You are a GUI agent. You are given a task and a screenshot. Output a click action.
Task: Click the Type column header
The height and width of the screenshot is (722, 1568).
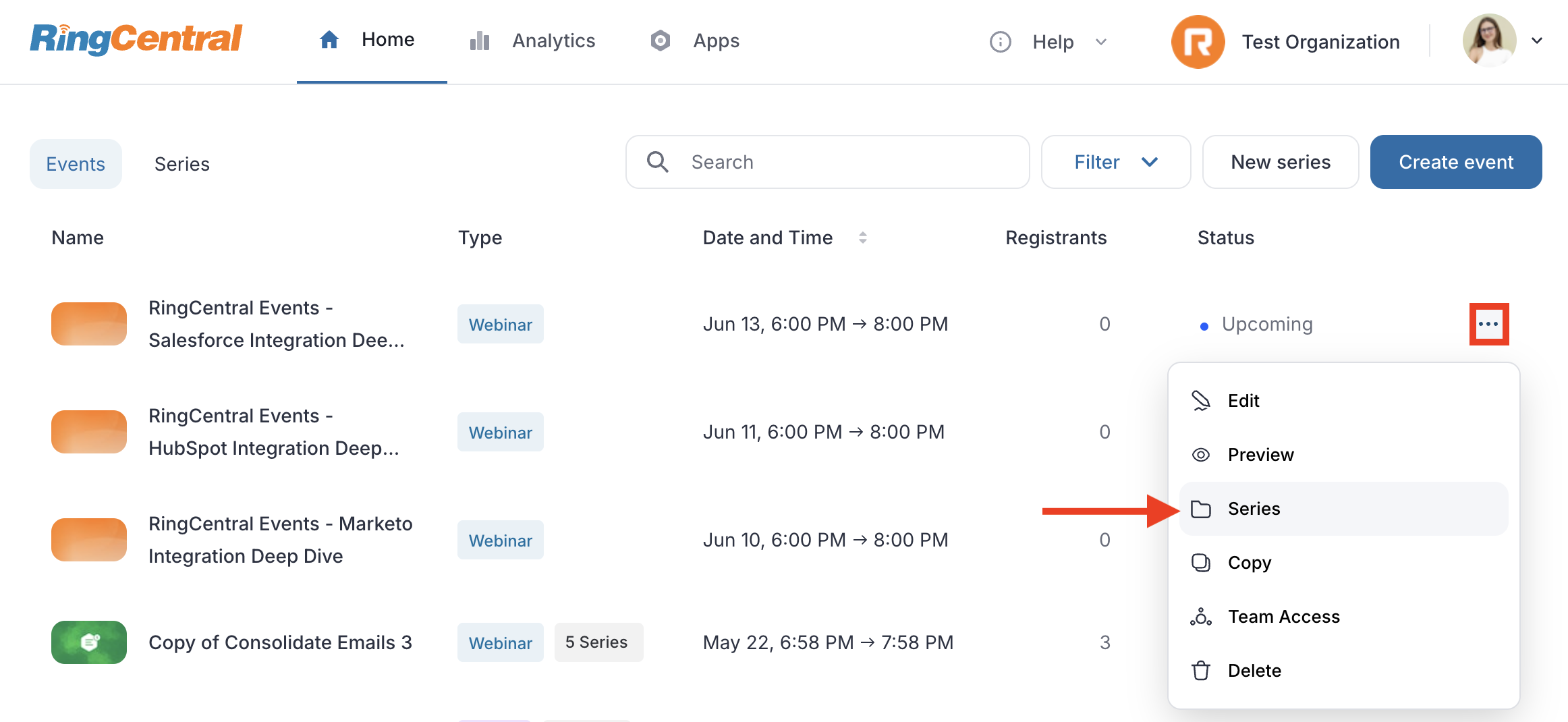coord(480,238)
